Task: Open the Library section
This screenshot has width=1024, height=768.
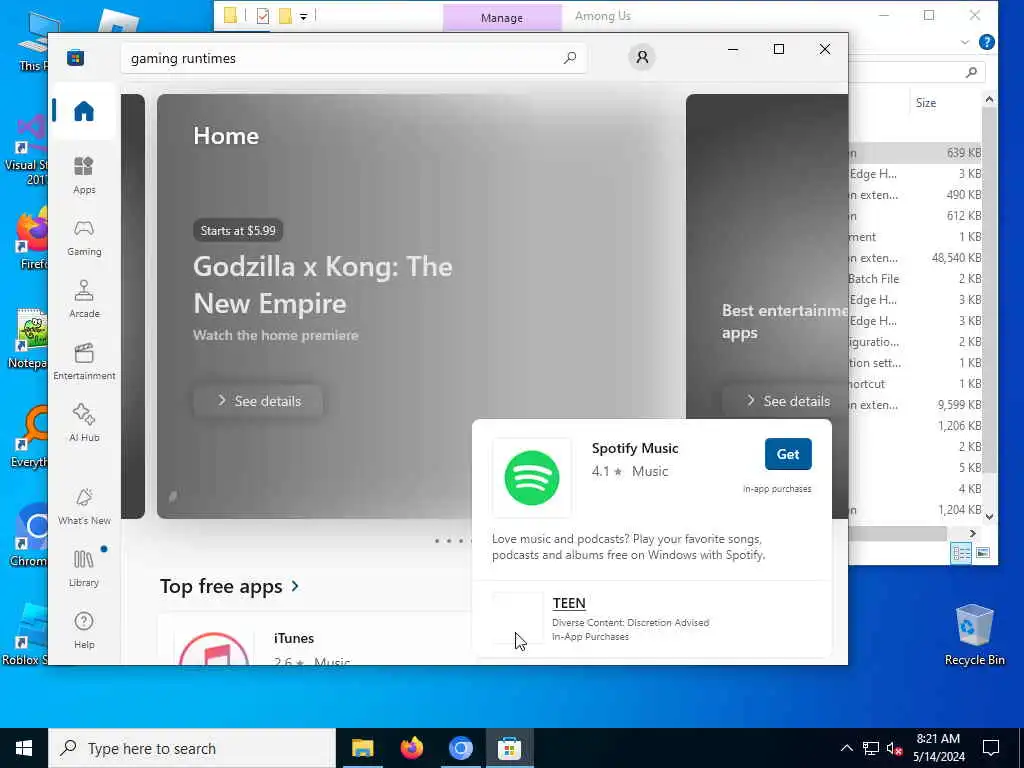Action: click(84, 569)
